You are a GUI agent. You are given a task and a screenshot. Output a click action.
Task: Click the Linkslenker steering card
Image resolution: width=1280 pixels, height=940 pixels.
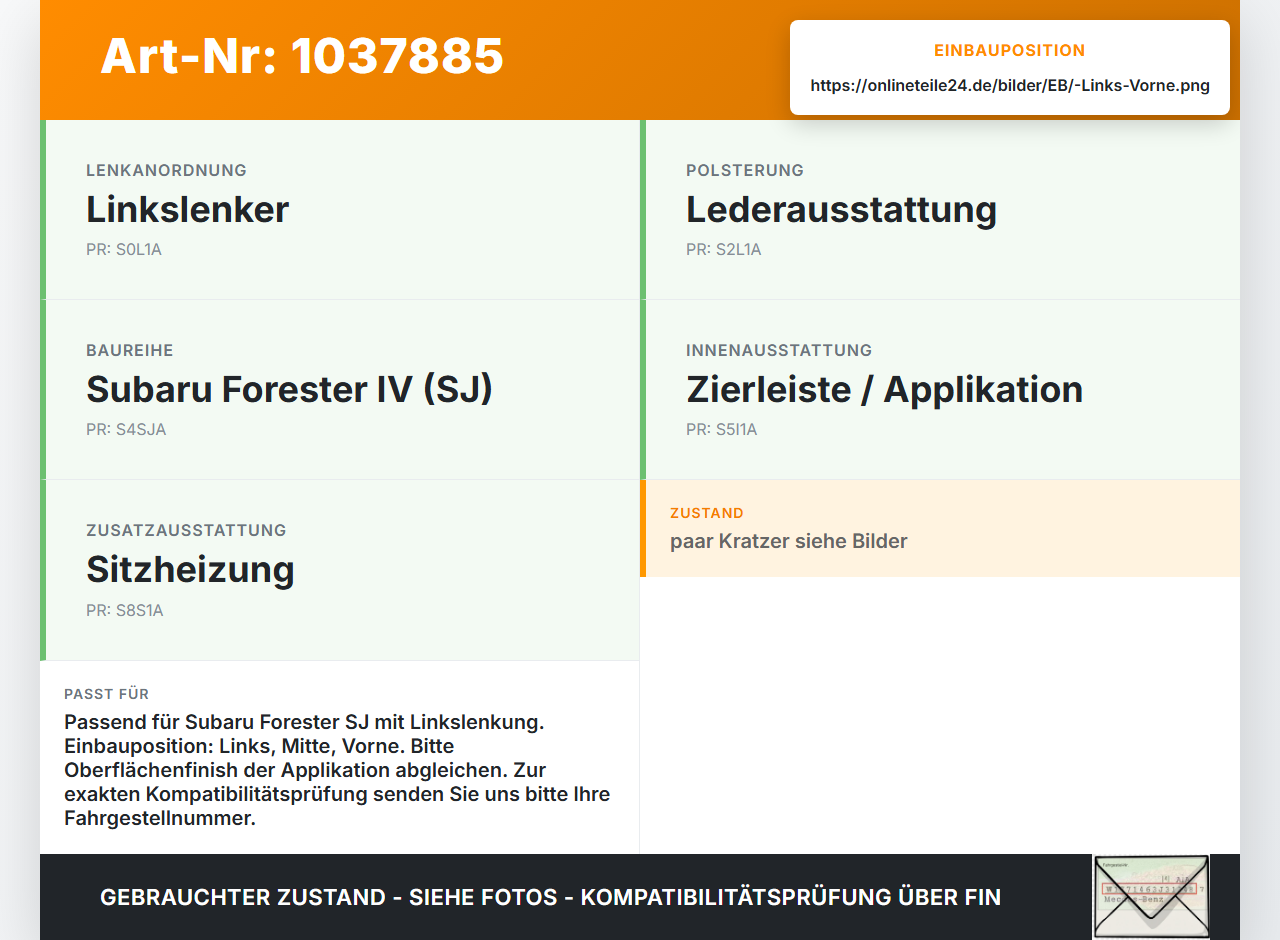tap(340, 210)
